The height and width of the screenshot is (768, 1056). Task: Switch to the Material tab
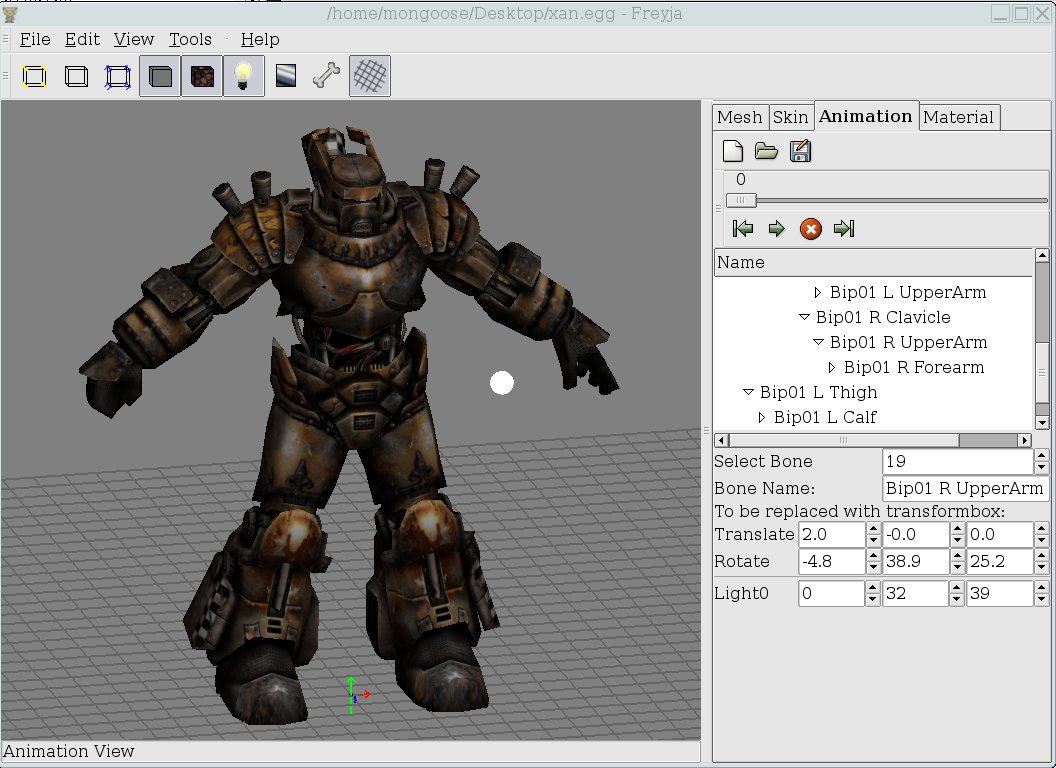(x=958, y=117)
